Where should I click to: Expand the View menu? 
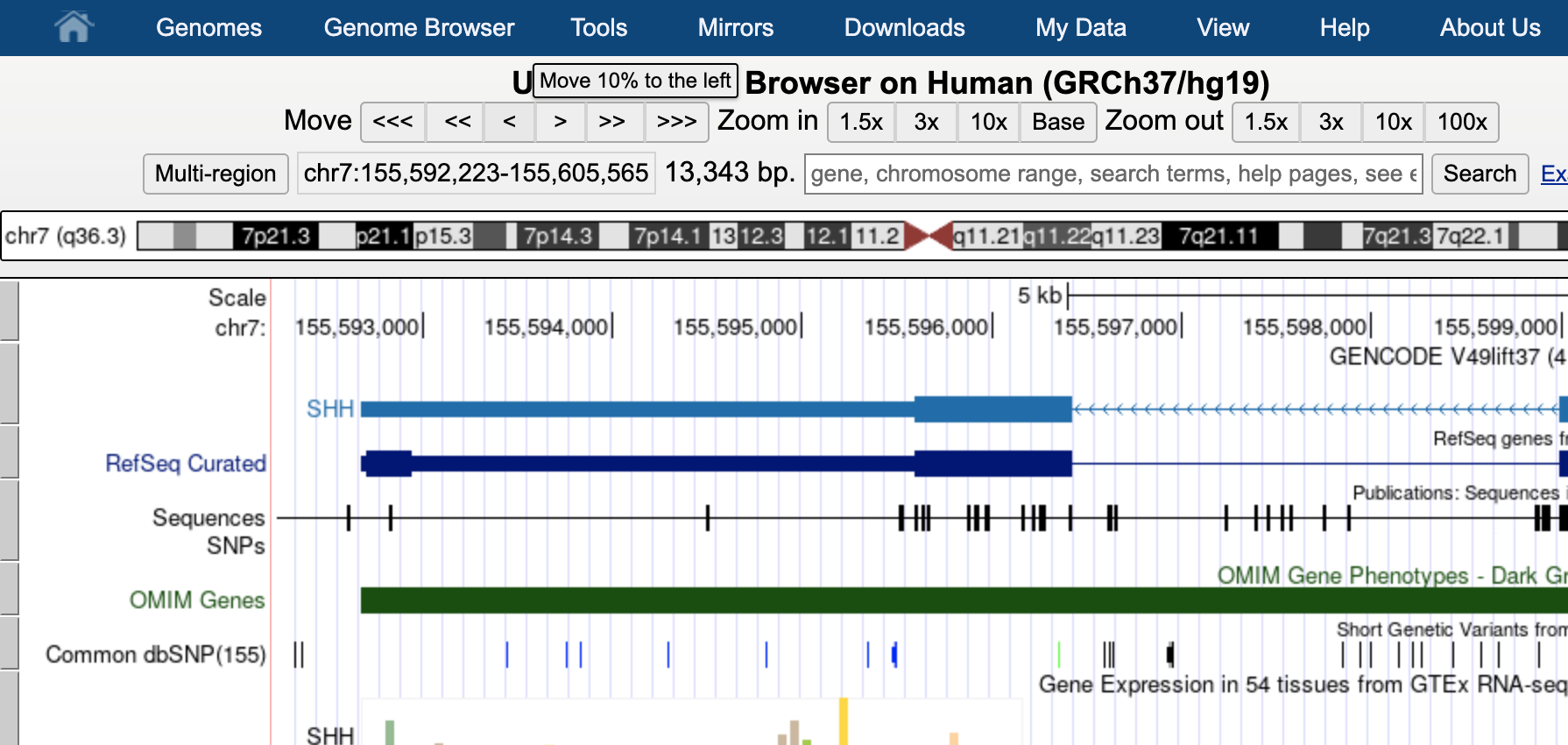click(1223, 28)
